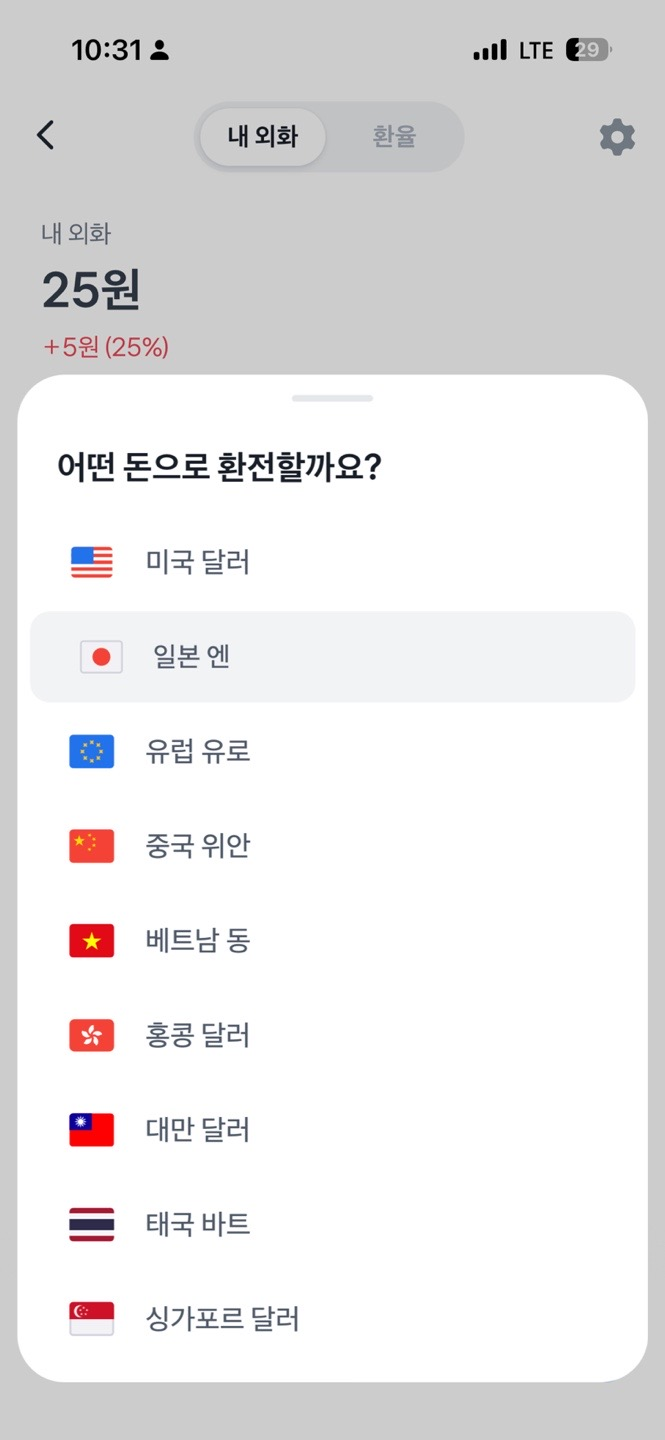The width and height of the screenshot is (665, 1440).
Task: Choose 일본 엔 from the list
Action: tap(192, 657)
